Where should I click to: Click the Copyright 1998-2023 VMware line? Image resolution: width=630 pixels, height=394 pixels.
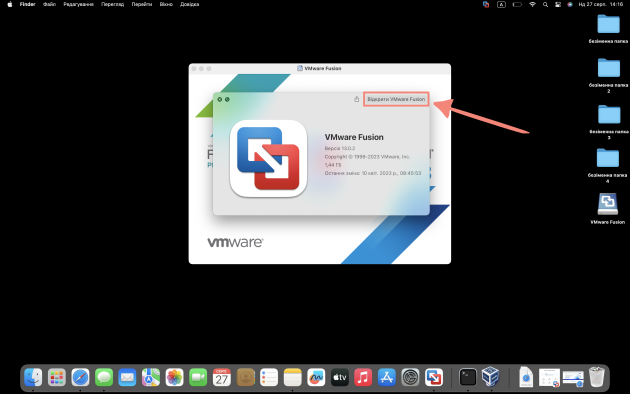pyautogui.click(x=367, y=157)
